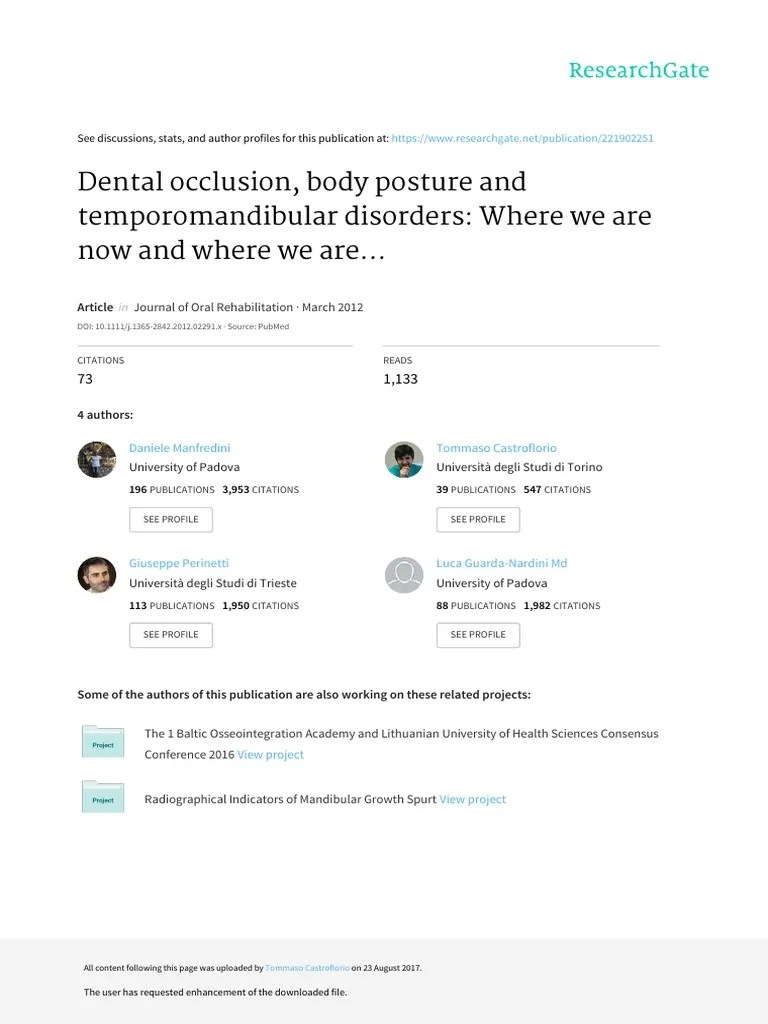Screen dimensions: 768x1024
Task: Click See Profile under Giuseppe Perinetti
Action: pos(171,635)
